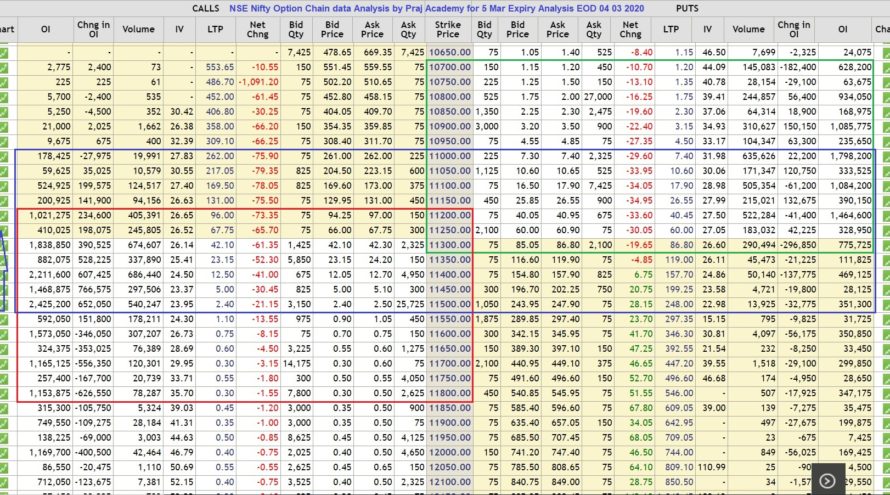Viewport: 890px width, 495px height.
Task: Open the 11000.00 strike price link
Action: pos(450,156)
